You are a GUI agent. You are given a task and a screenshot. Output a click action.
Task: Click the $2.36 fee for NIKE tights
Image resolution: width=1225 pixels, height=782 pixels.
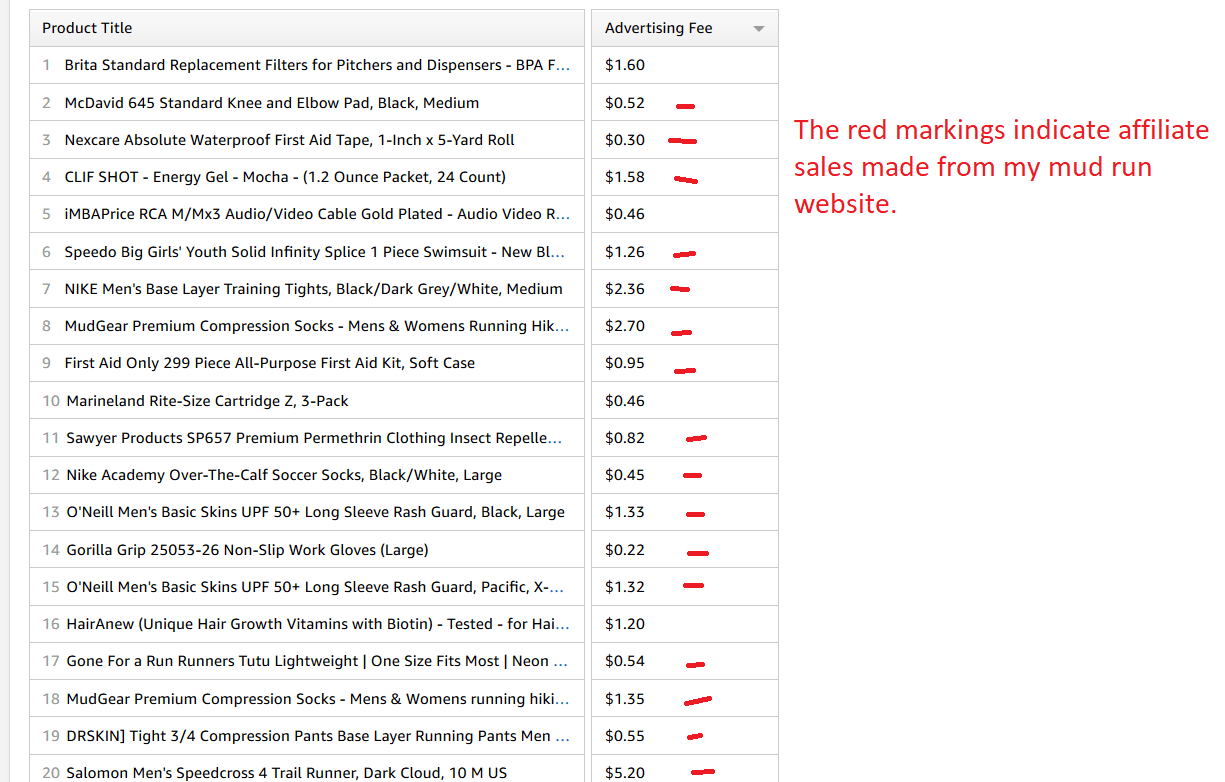[625, 289]
